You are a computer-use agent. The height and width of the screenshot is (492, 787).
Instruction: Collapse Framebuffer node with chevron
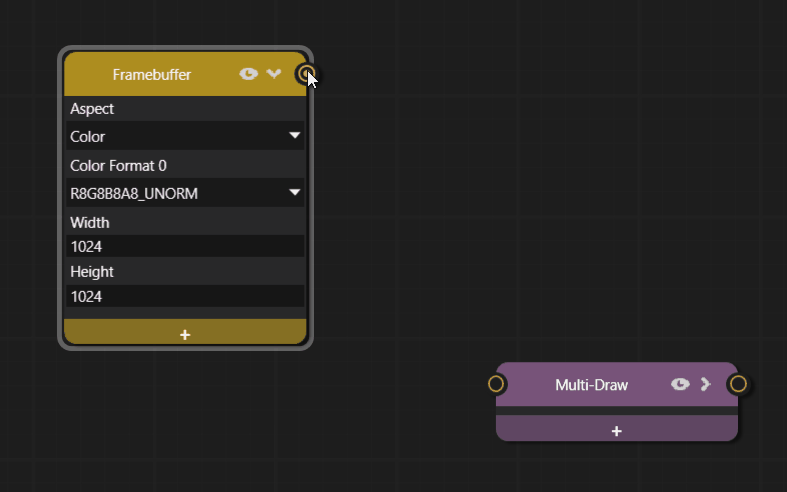pos(274,74)
